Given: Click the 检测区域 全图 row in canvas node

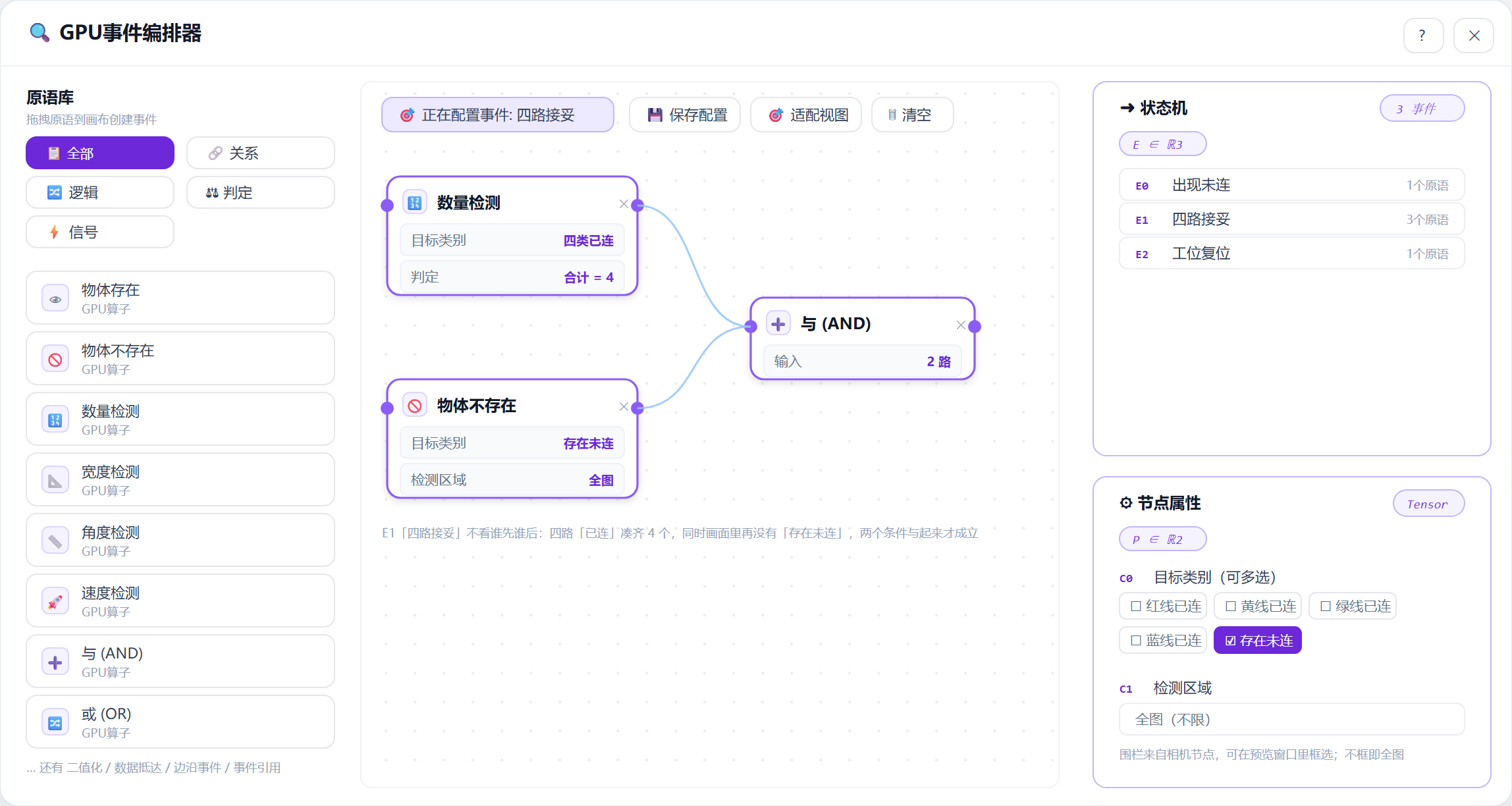Looking at the screenshot, I should point(512,480).
